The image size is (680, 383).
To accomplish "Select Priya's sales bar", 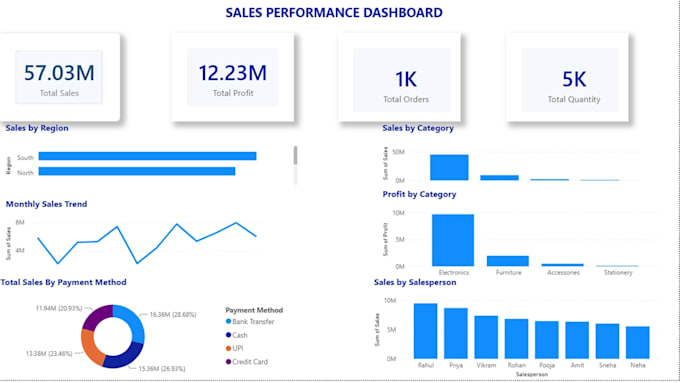I will (x=456, y=333).
